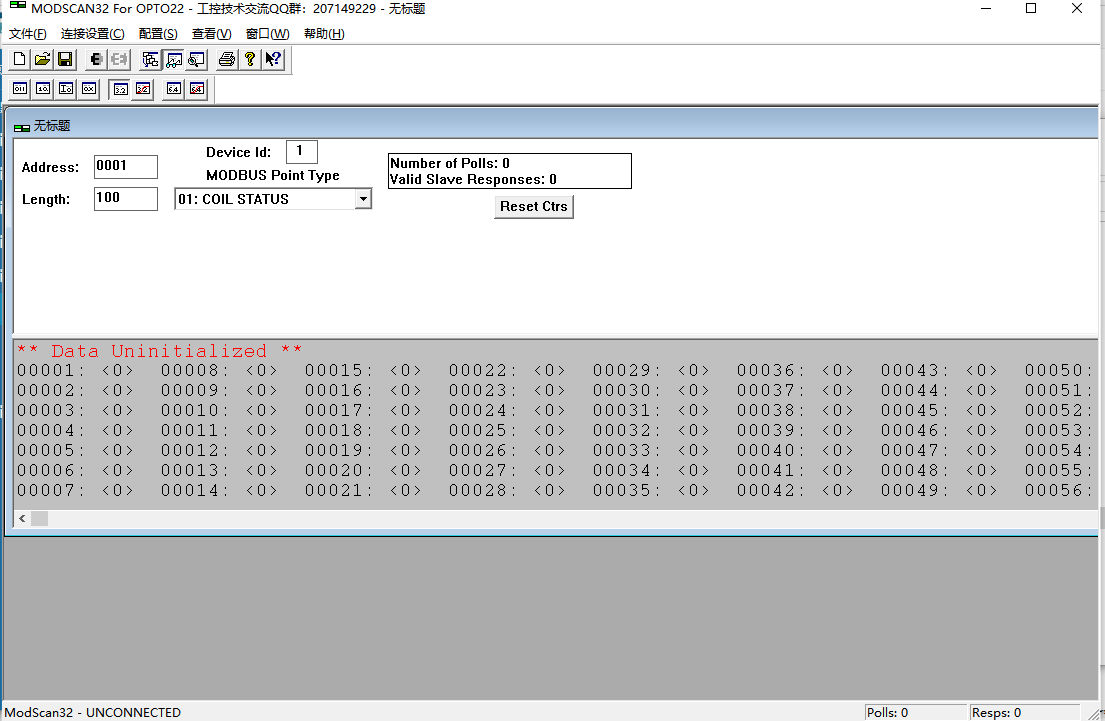The image size is (1105, 721).
Task: Save using the floppy disk icon
Action: (x=65, y=60)
